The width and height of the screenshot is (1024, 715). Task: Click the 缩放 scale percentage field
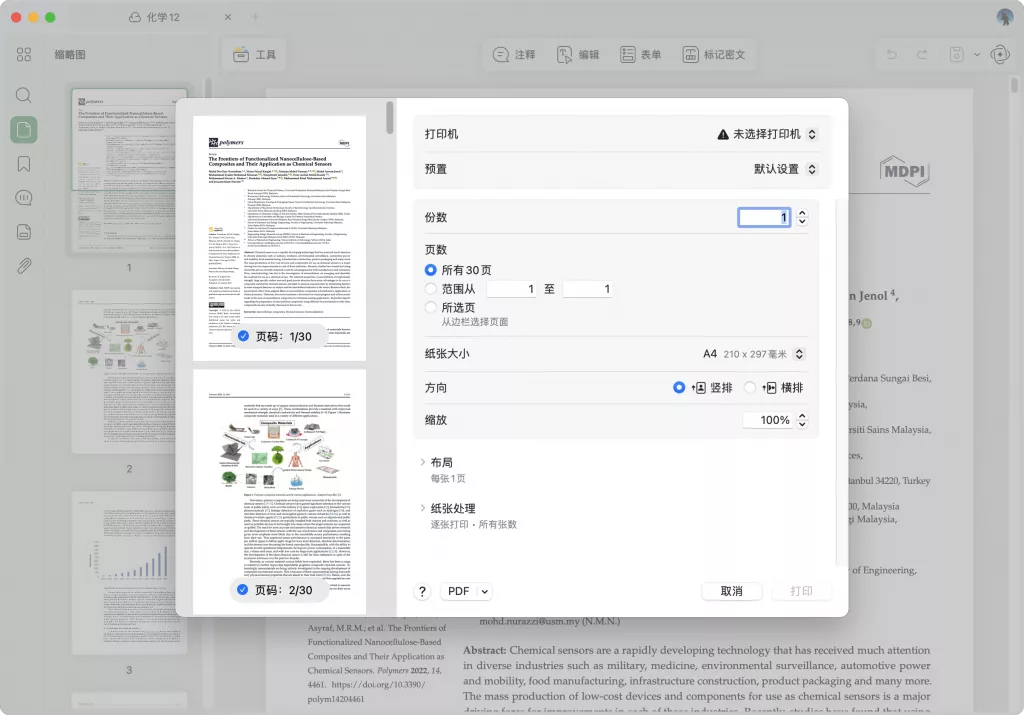point(768,420)
